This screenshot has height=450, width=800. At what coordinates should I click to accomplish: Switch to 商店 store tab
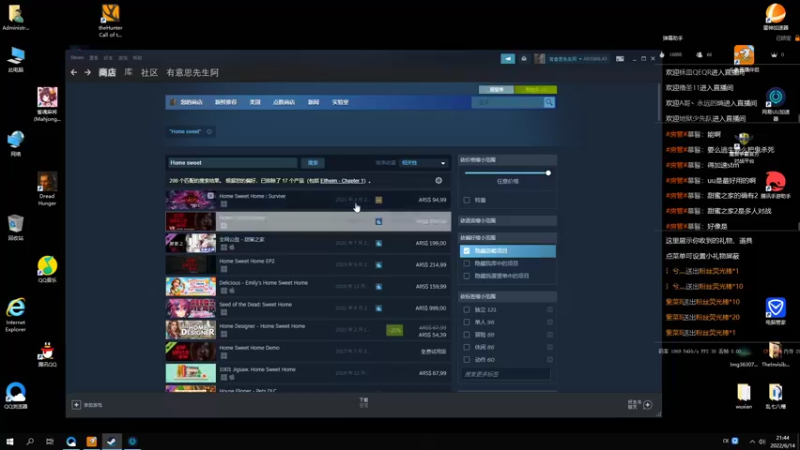(x=107, y=72)
